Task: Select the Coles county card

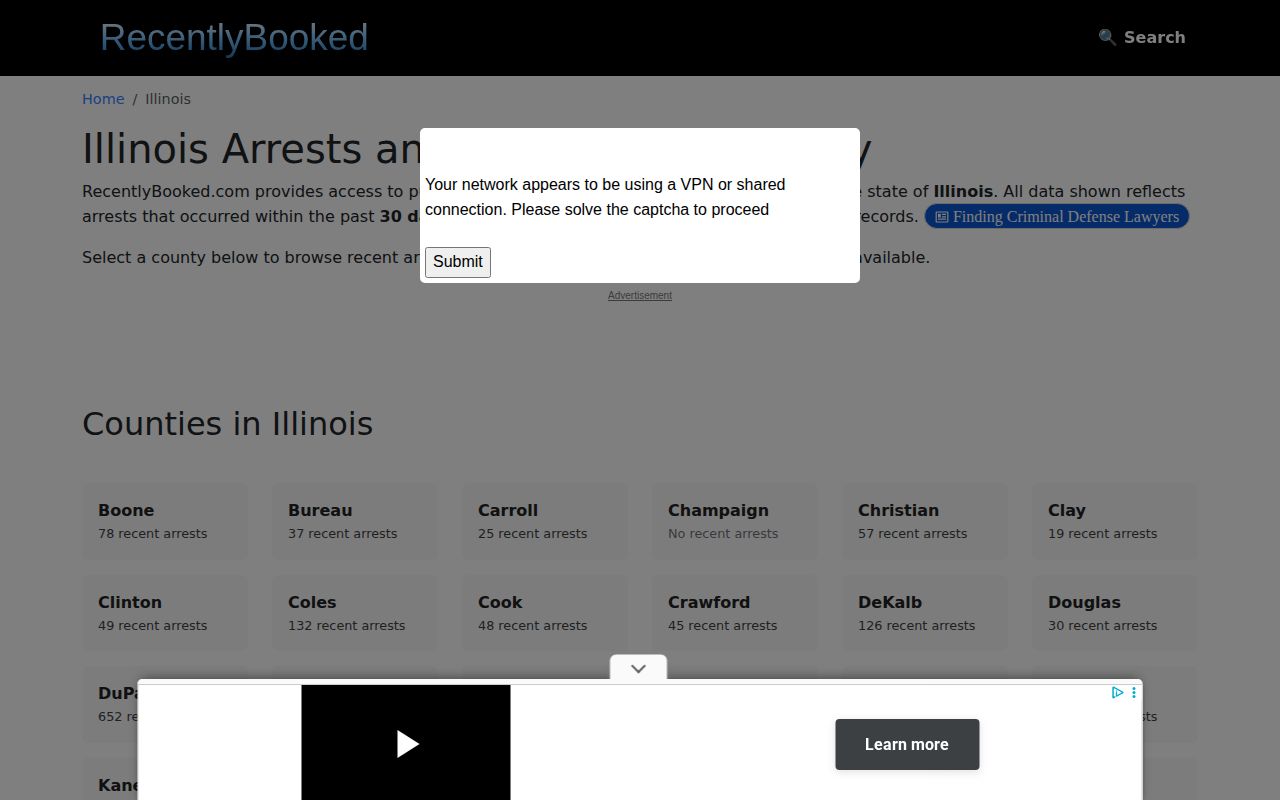Action: tap(355, 613)
